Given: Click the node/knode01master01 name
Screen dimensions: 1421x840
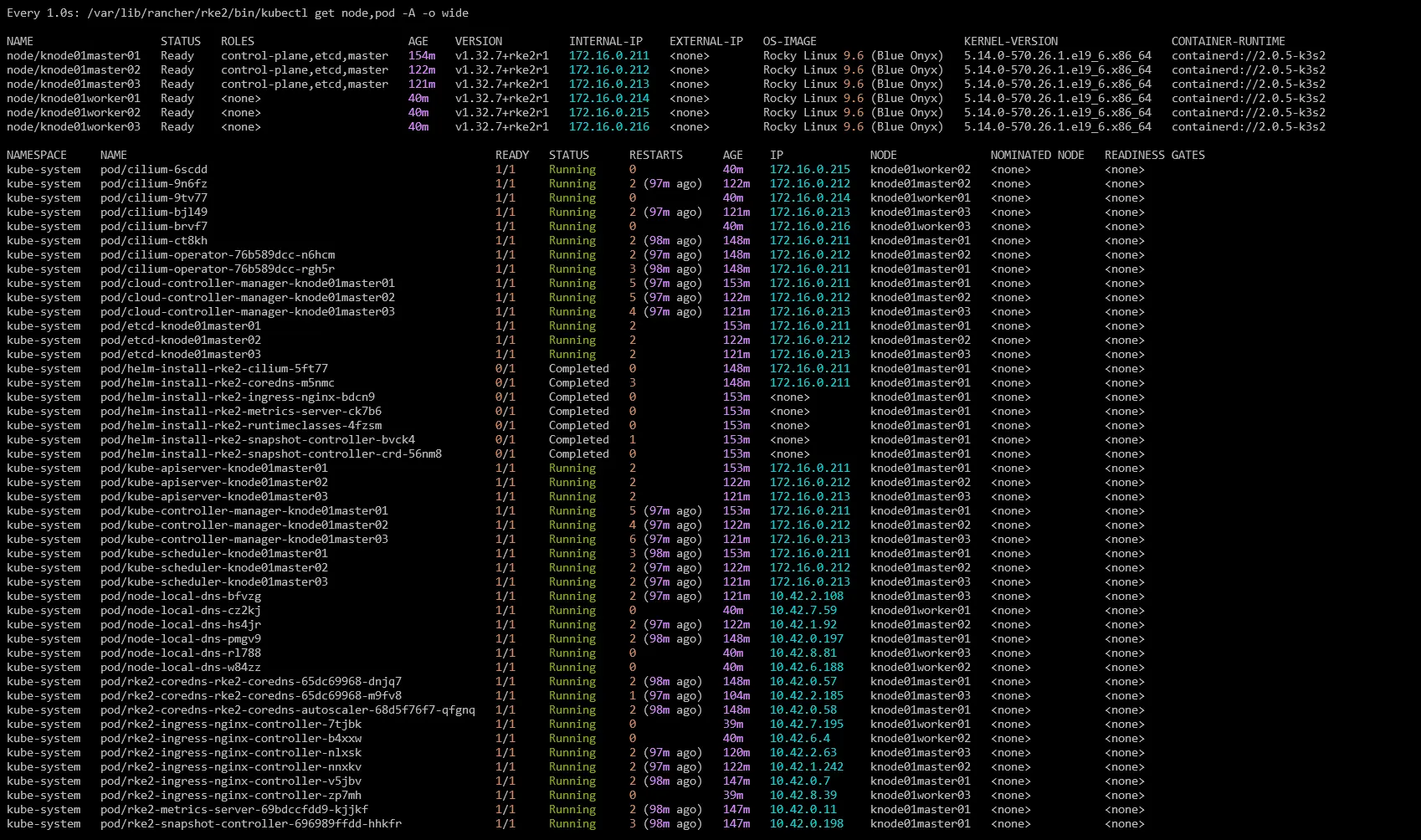Looking at the screenshot, I should click(74, 55).
